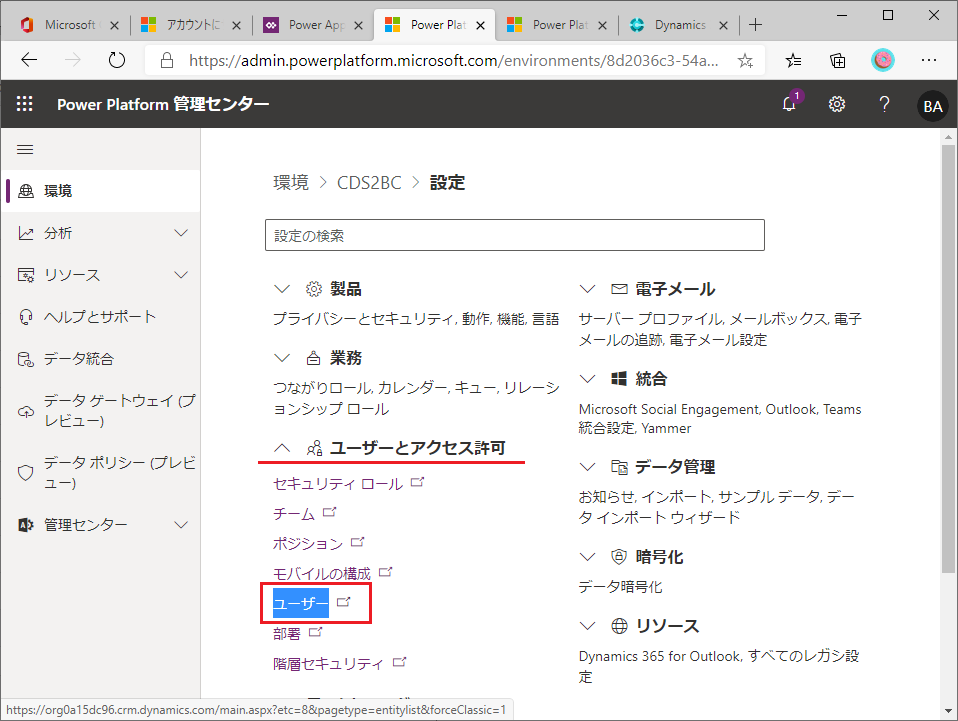Viewport: 958px width, 721px height.
Task: Open the highlighted ユーザー link
Action: (x=301, y=604)
